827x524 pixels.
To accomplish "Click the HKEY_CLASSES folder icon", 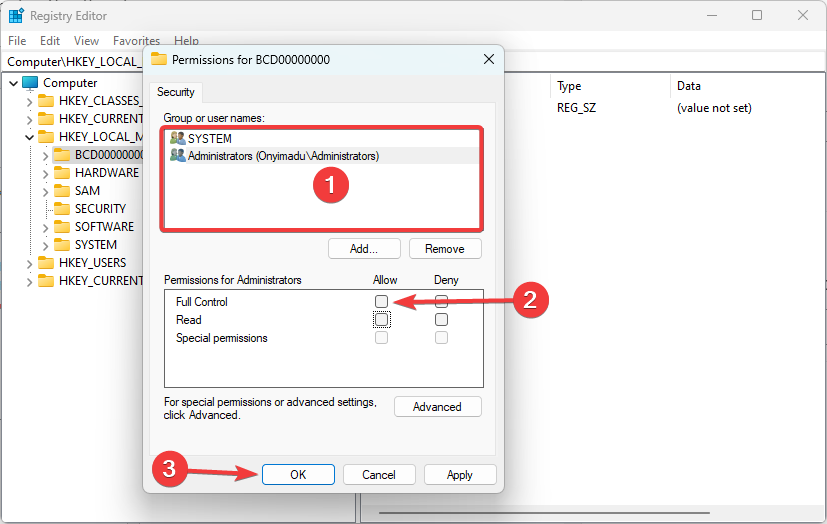I will click(46, 101).
